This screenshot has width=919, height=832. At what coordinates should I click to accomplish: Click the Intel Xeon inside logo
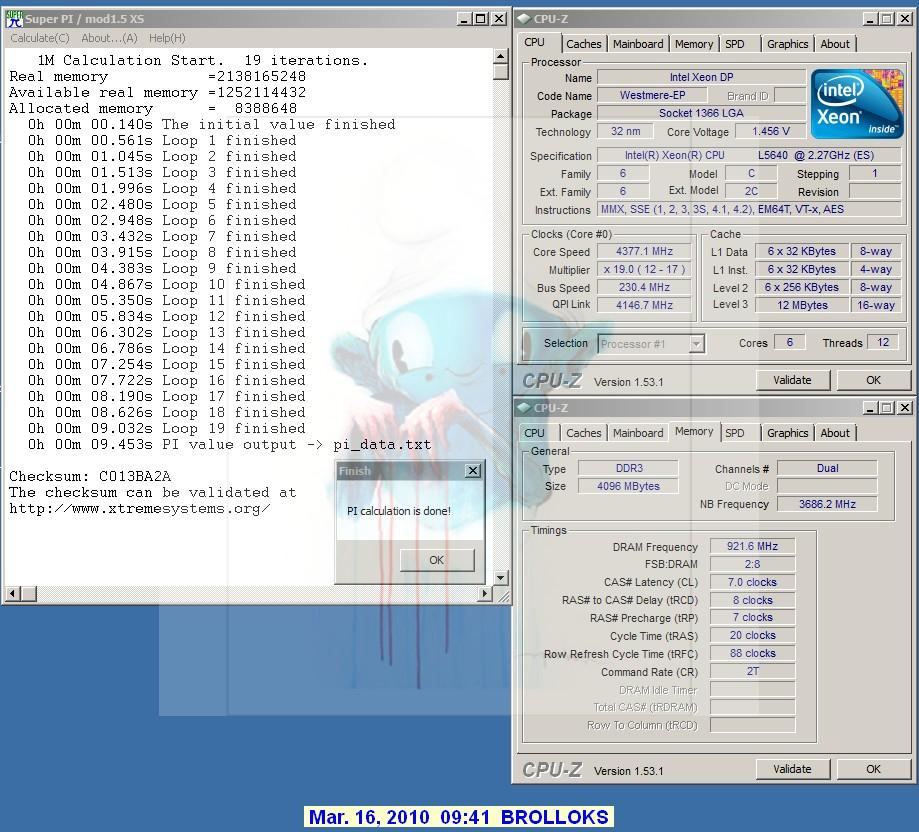tap(857, 104)
